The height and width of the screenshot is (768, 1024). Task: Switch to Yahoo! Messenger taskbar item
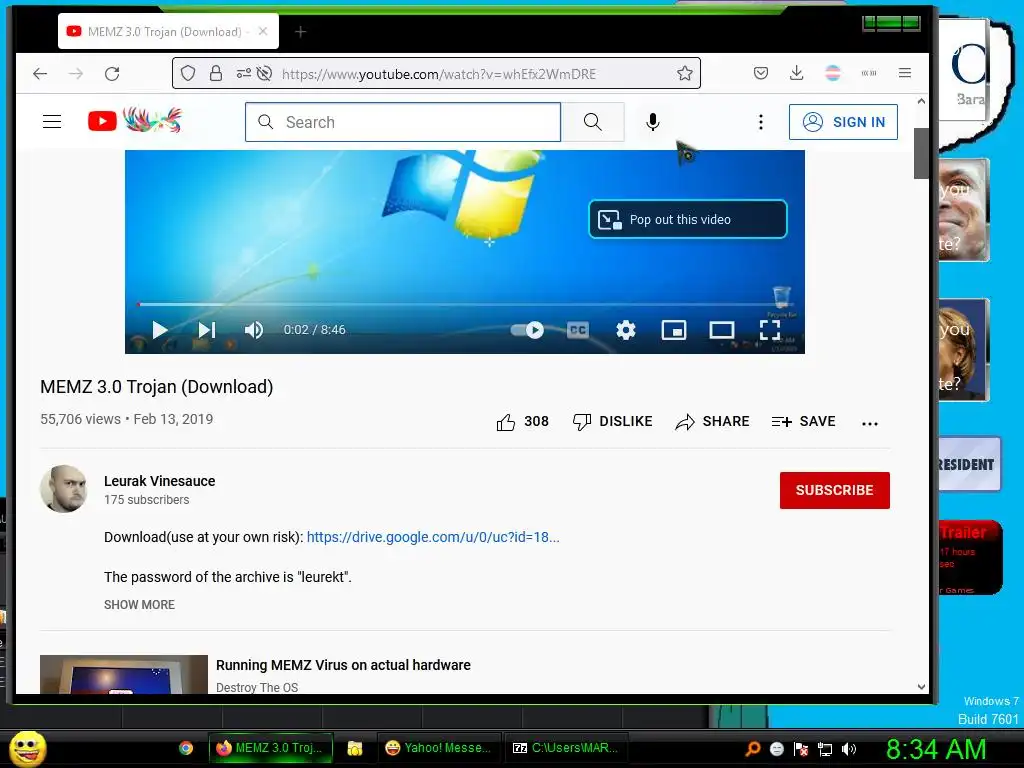click(x=438, y=748)
